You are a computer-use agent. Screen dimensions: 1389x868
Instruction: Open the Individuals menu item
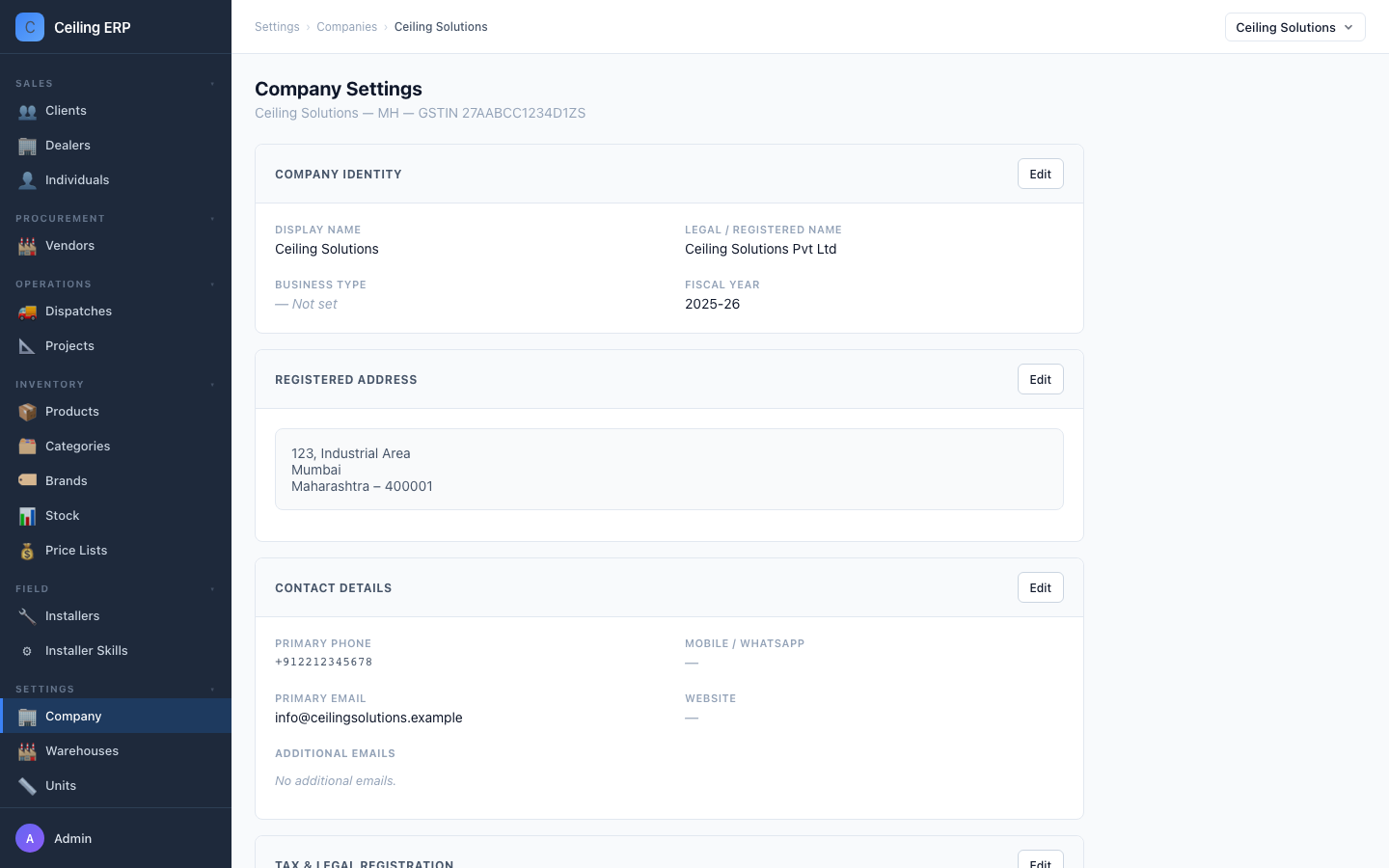point(116,180)
